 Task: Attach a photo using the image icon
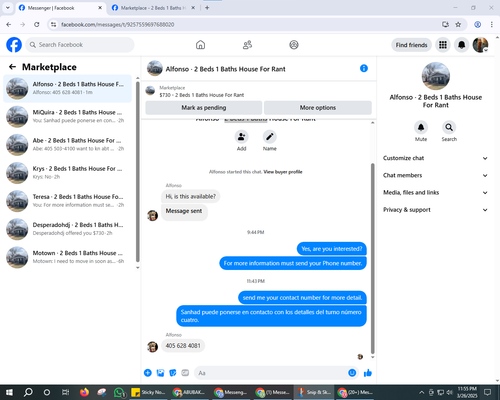click(x=160, y=373)
